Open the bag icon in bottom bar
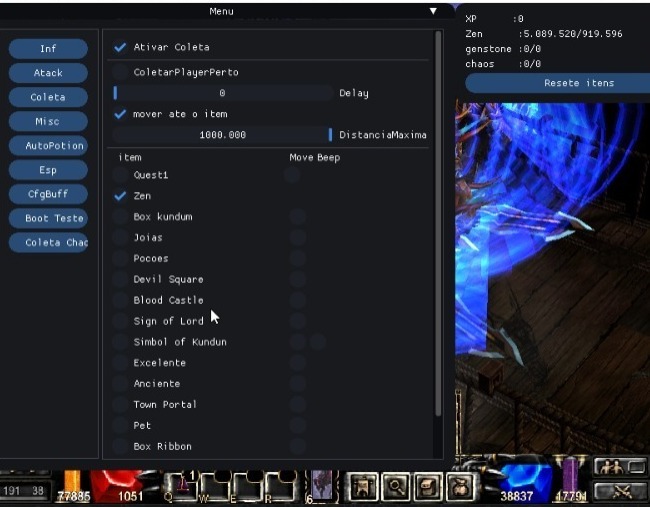This screenshot has height=507, width=650. point(460,486)
